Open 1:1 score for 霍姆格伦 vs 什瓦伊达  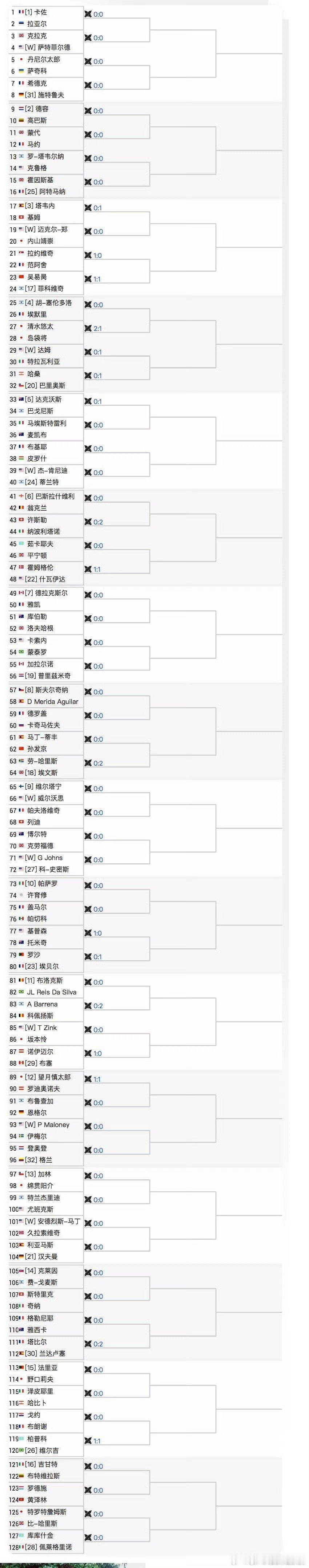coord(97,570)
